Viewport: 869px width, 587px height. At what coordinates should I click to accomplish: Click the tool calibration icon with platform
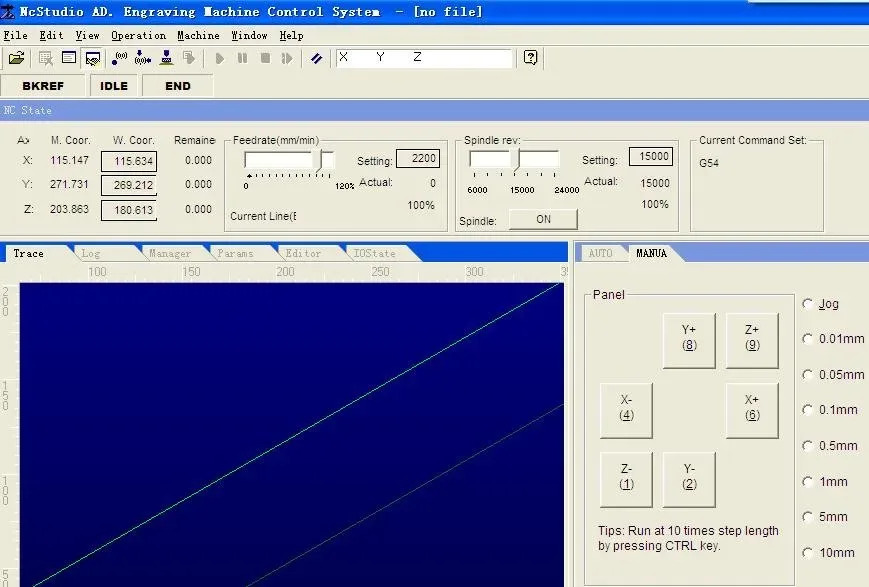pyautogui.click(x=166, y=58)
